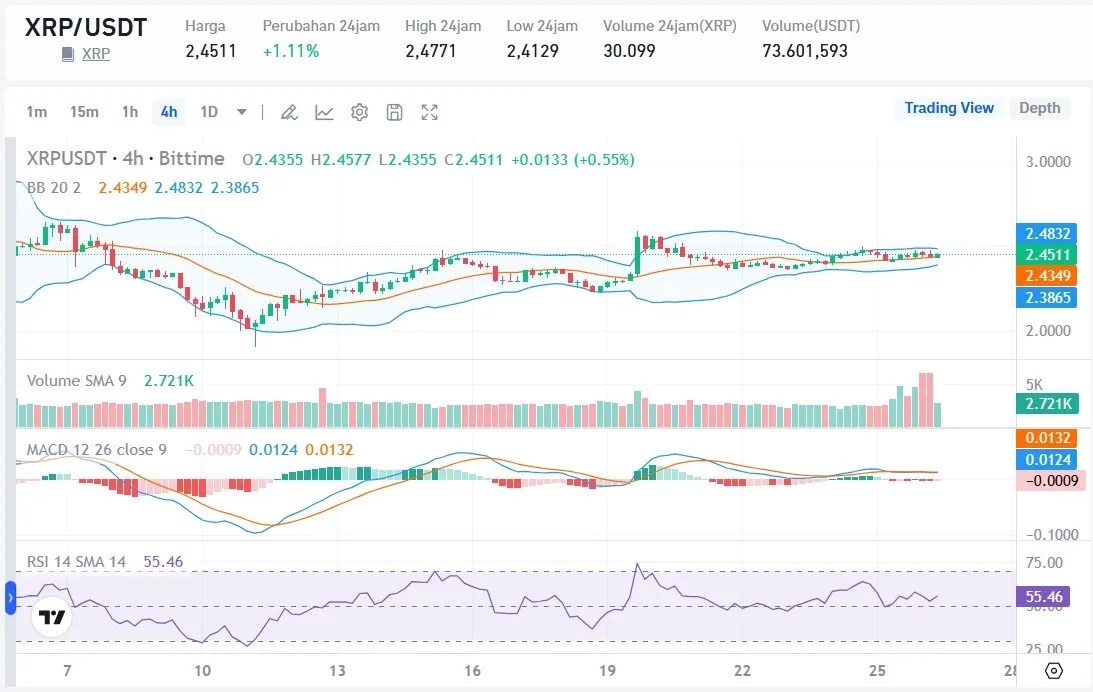Open settings gear at bottom right

(1051, 671)
